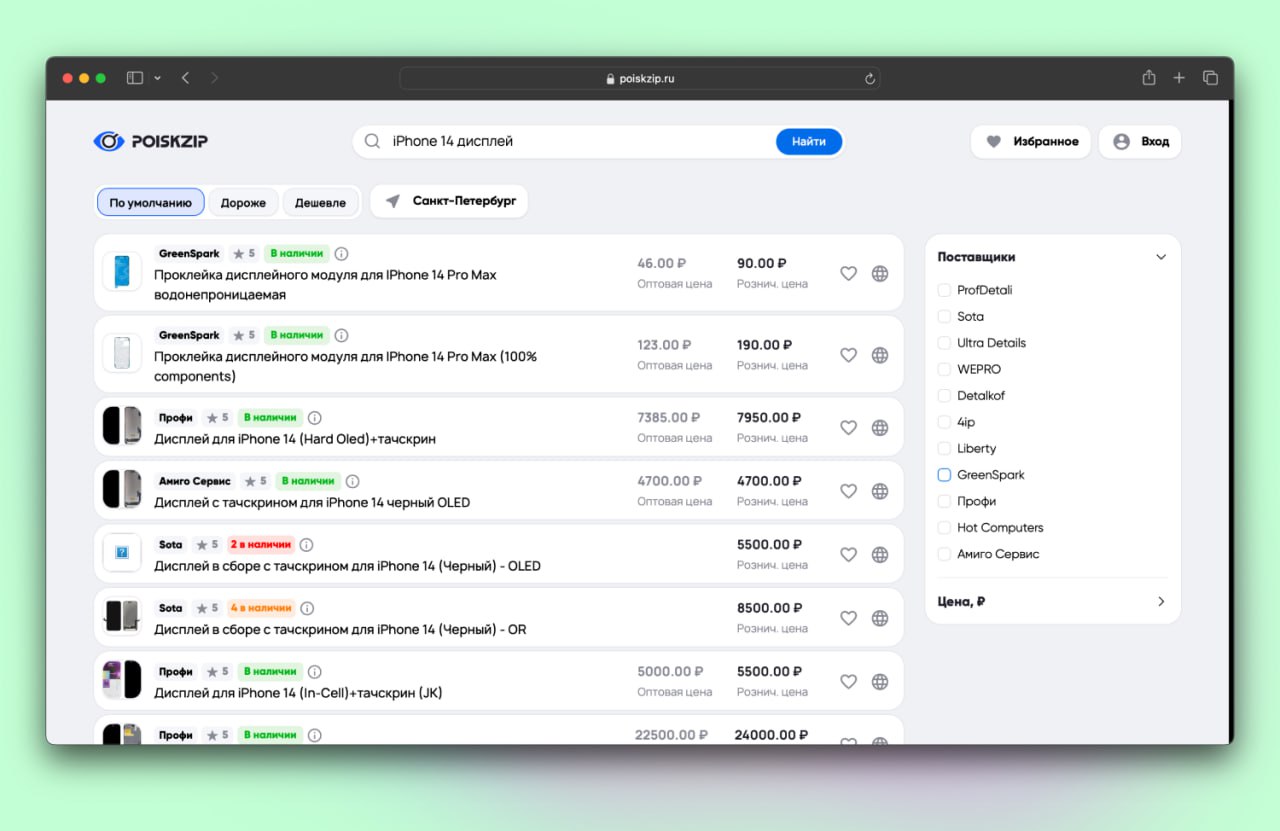Open thumbnail of Sota 5500.00 ₽ item
Screen dimensions: 1280x831
pyautogui.click(x=122, y=552)
